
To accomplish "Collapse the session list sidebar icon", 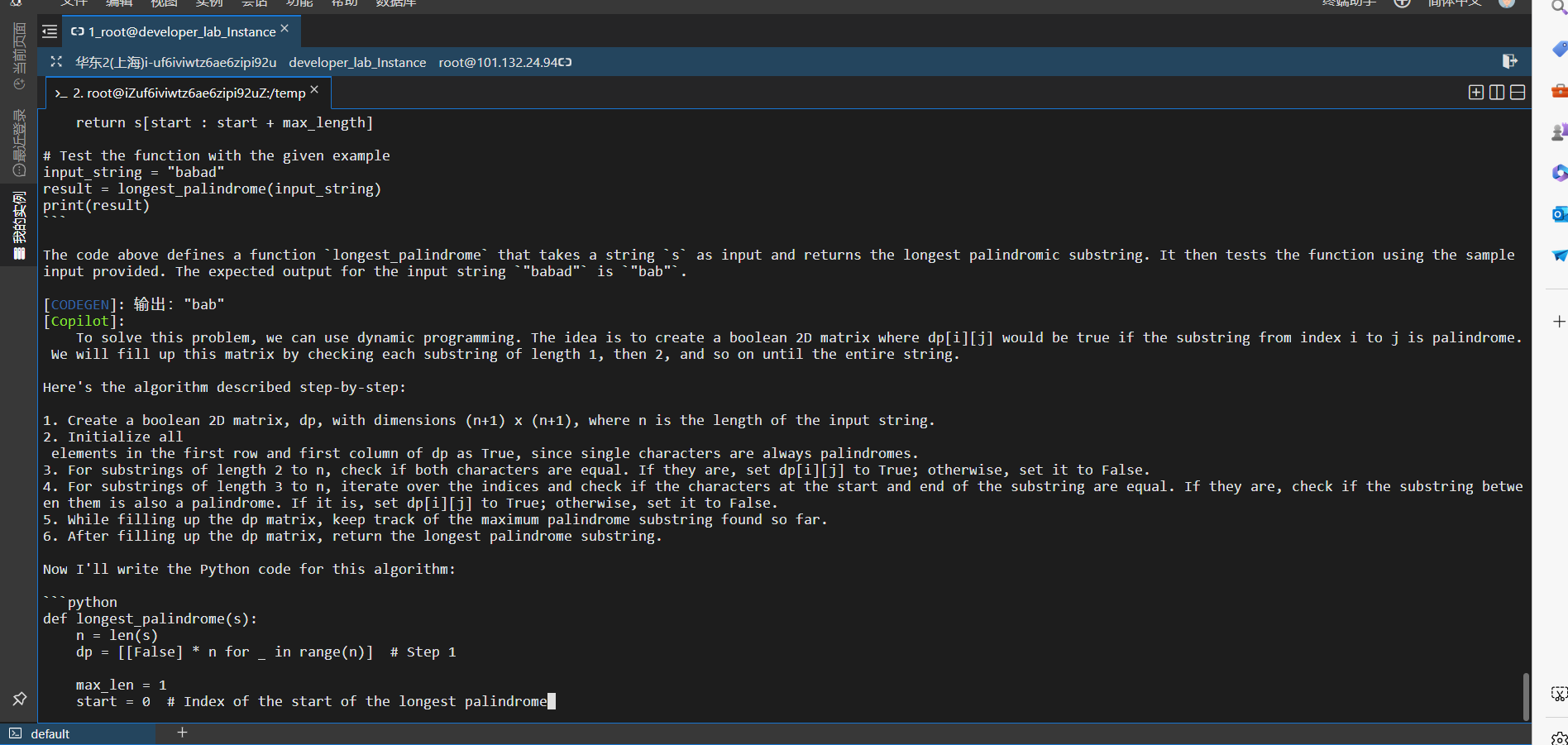I will 50,31.
